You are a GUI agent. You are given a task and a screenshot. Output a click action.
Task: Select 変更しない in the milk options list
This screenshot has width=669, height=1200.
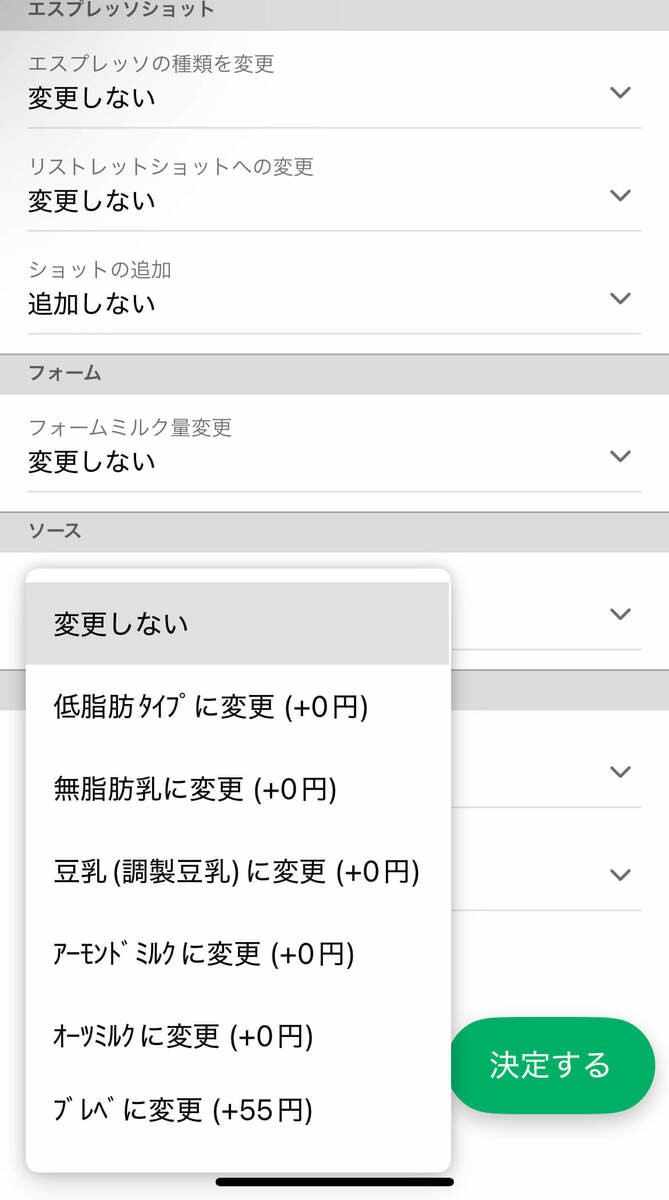(237, 624)
